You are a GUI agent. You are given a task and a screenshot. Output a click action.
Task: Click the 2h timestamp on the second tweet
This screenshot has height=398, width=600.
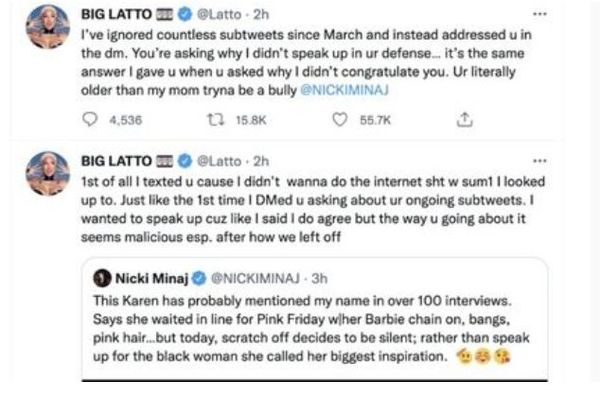tap(261, 161)
